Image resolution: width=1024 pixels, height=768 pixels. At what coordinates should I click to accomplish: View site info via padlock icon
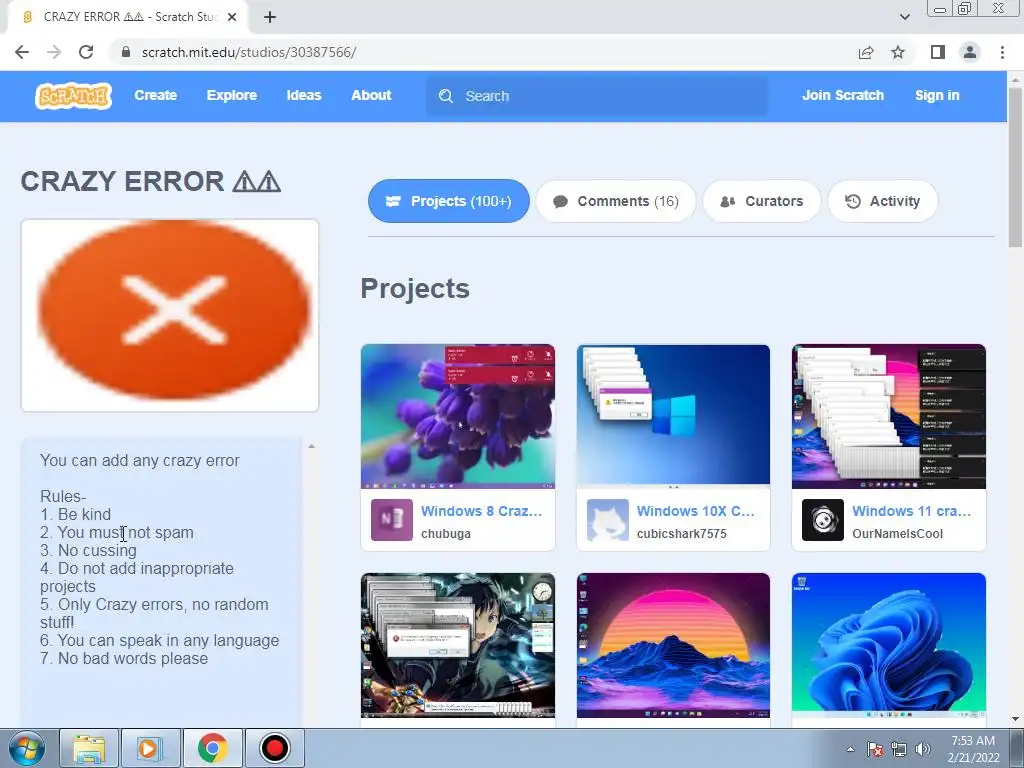pos(126,52)
